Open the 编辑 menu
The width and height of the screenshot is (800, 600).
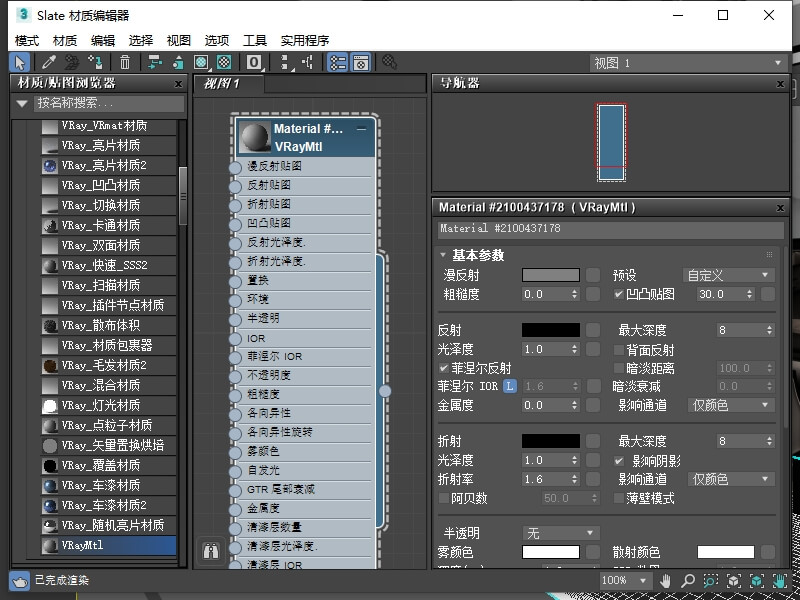click(103, 40)
